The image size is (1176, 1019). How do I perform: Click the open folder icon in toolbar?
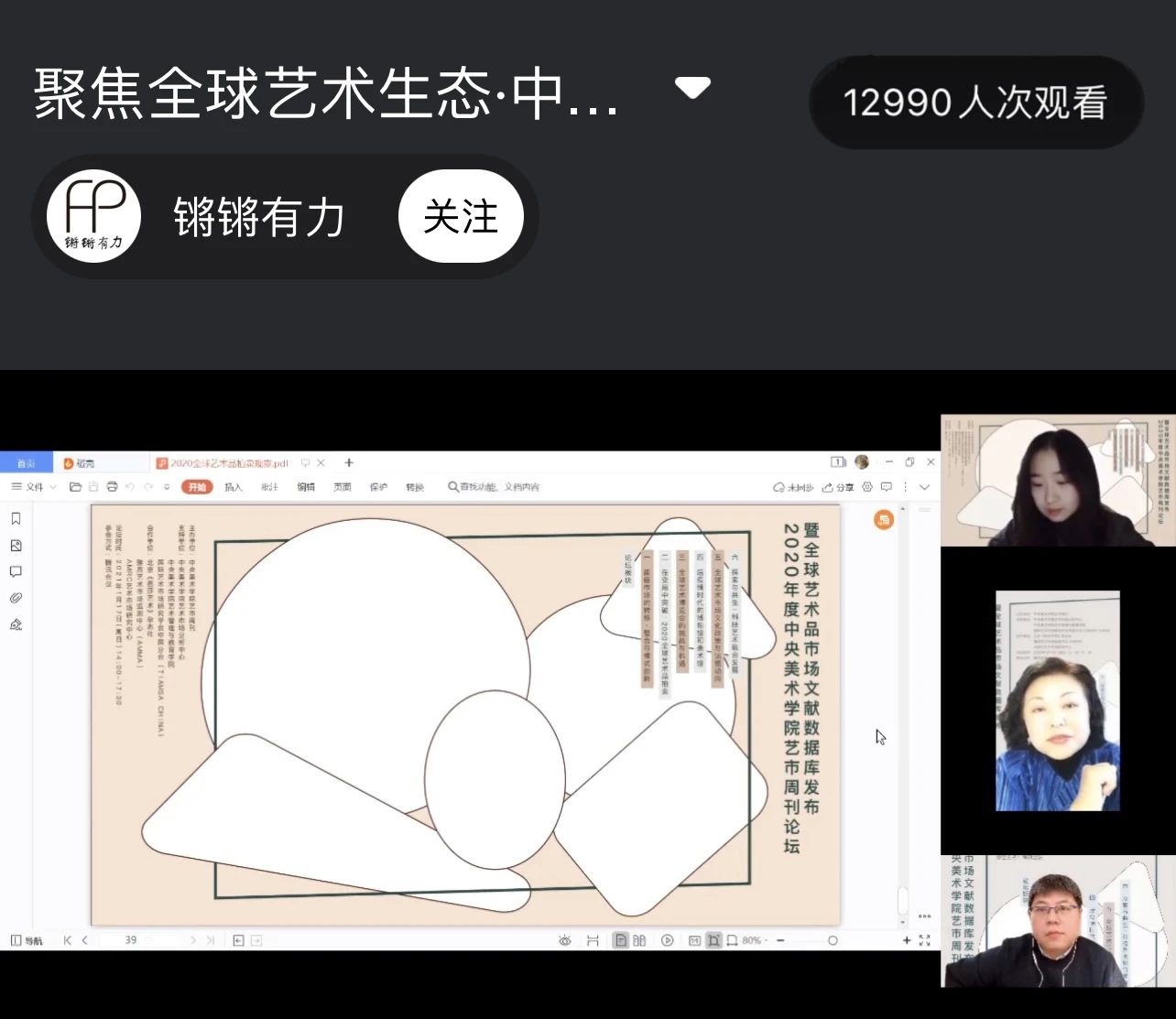75,487
